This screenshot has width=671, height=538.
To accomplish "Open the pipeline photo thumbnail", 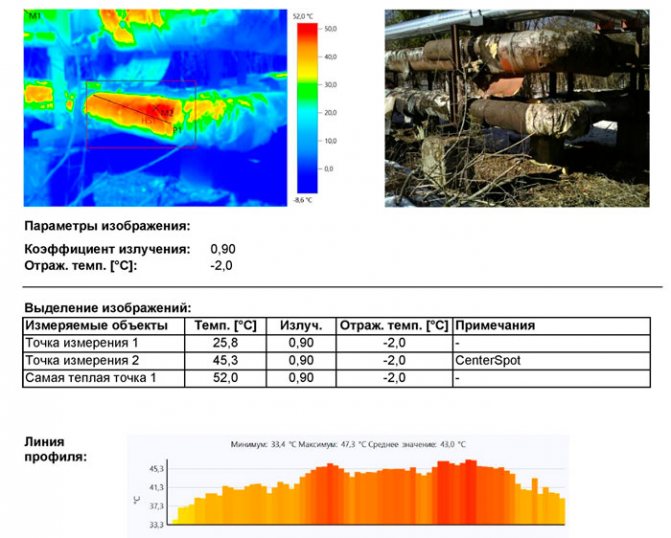I will (516, 108).
